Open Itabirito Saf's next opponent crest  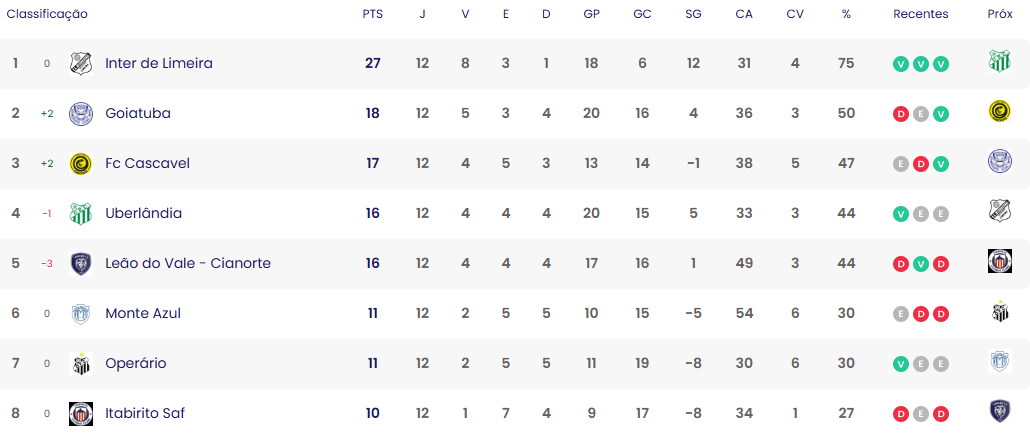(x=1000, y=411)
